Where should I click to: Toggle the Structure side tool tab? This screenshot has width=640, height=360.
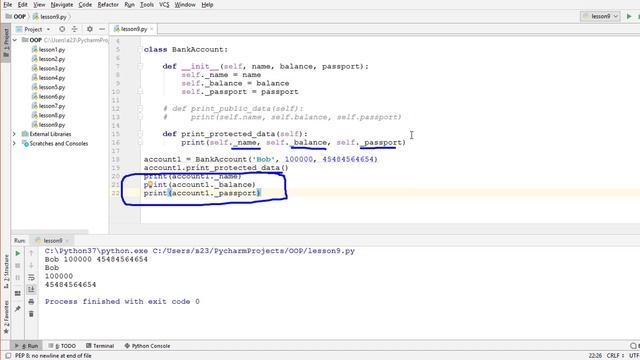(6, 271)
